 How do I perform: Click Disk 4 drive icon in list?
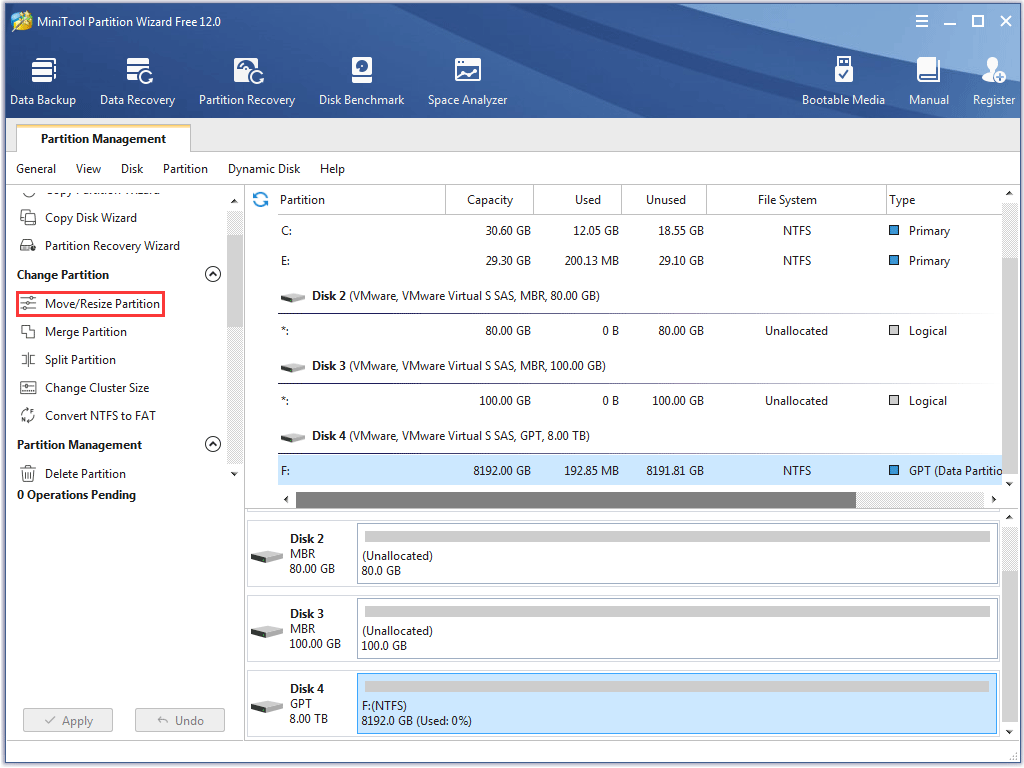tap(293, 437)
